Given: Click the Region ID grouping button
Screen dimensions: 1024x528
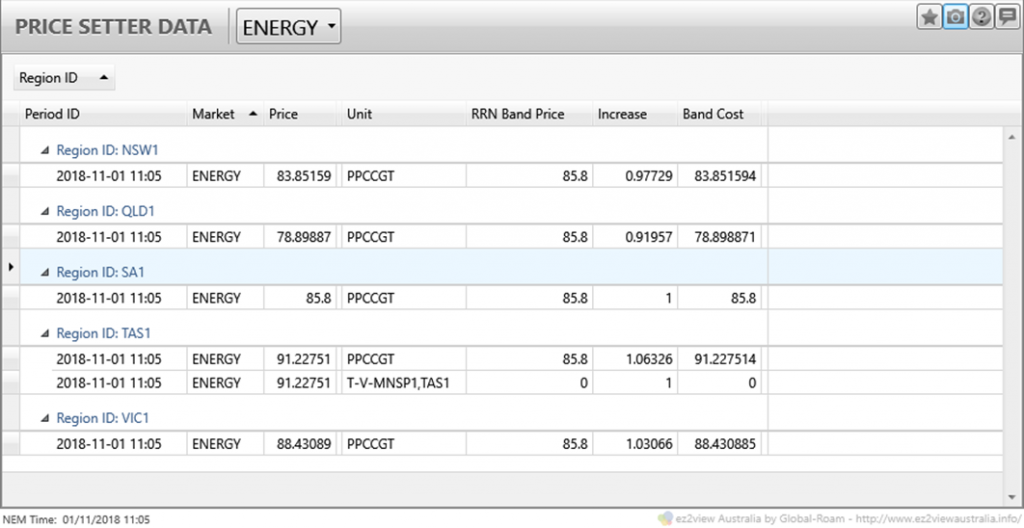Looking at the screenshot, I should click(64, 78).
